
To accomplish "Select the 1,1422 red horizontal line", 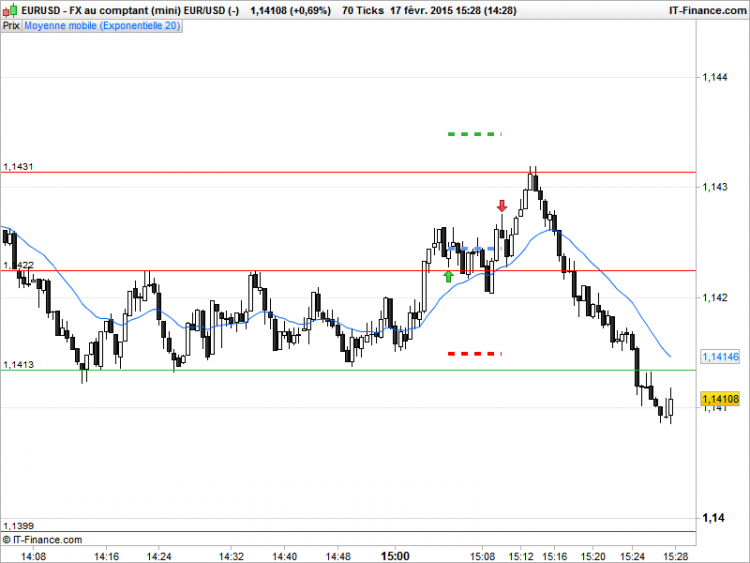I will point(348,271).
